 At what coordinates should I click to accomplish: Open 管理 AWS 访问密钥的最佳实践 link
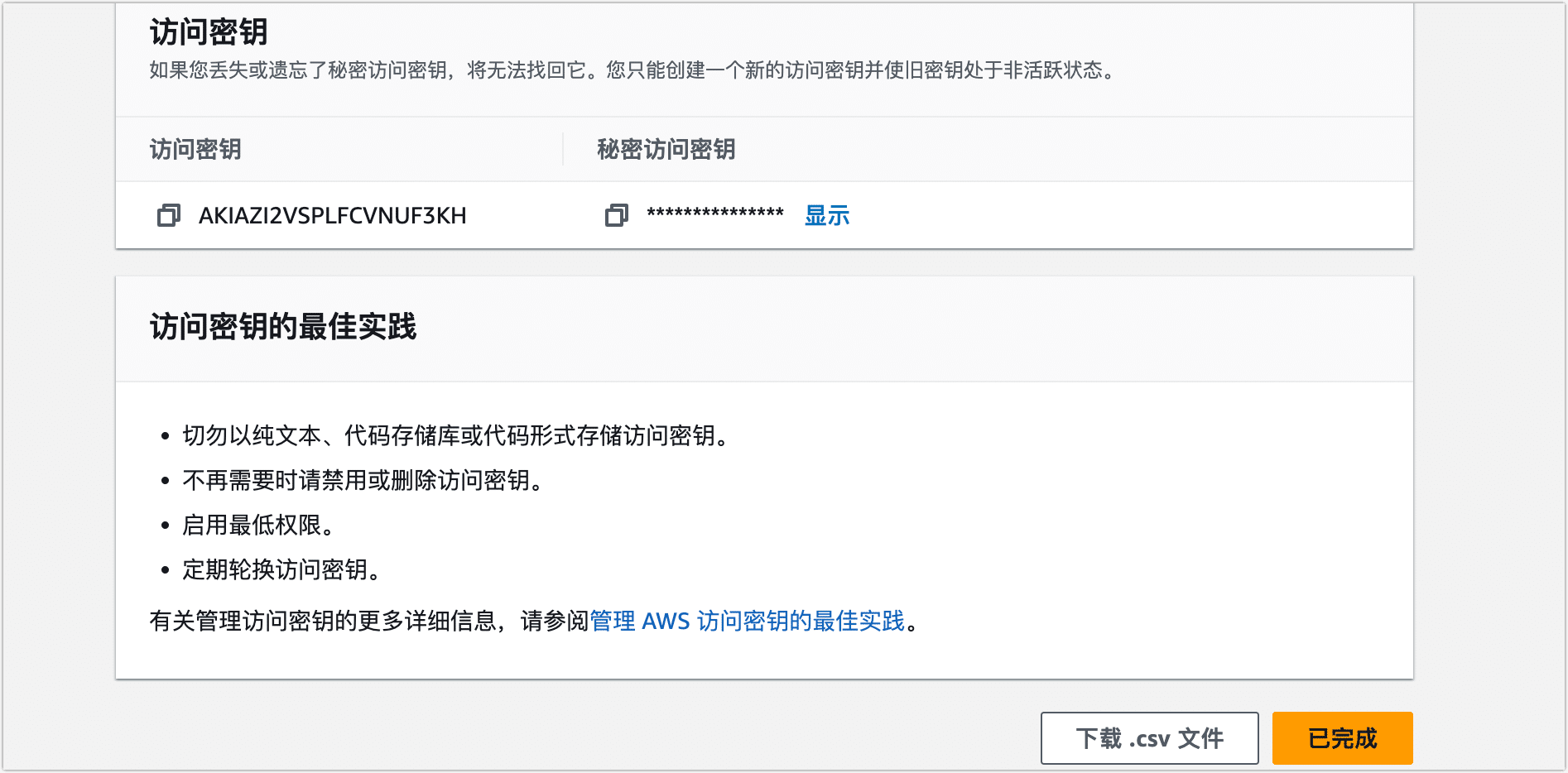[x=747, y=621]
